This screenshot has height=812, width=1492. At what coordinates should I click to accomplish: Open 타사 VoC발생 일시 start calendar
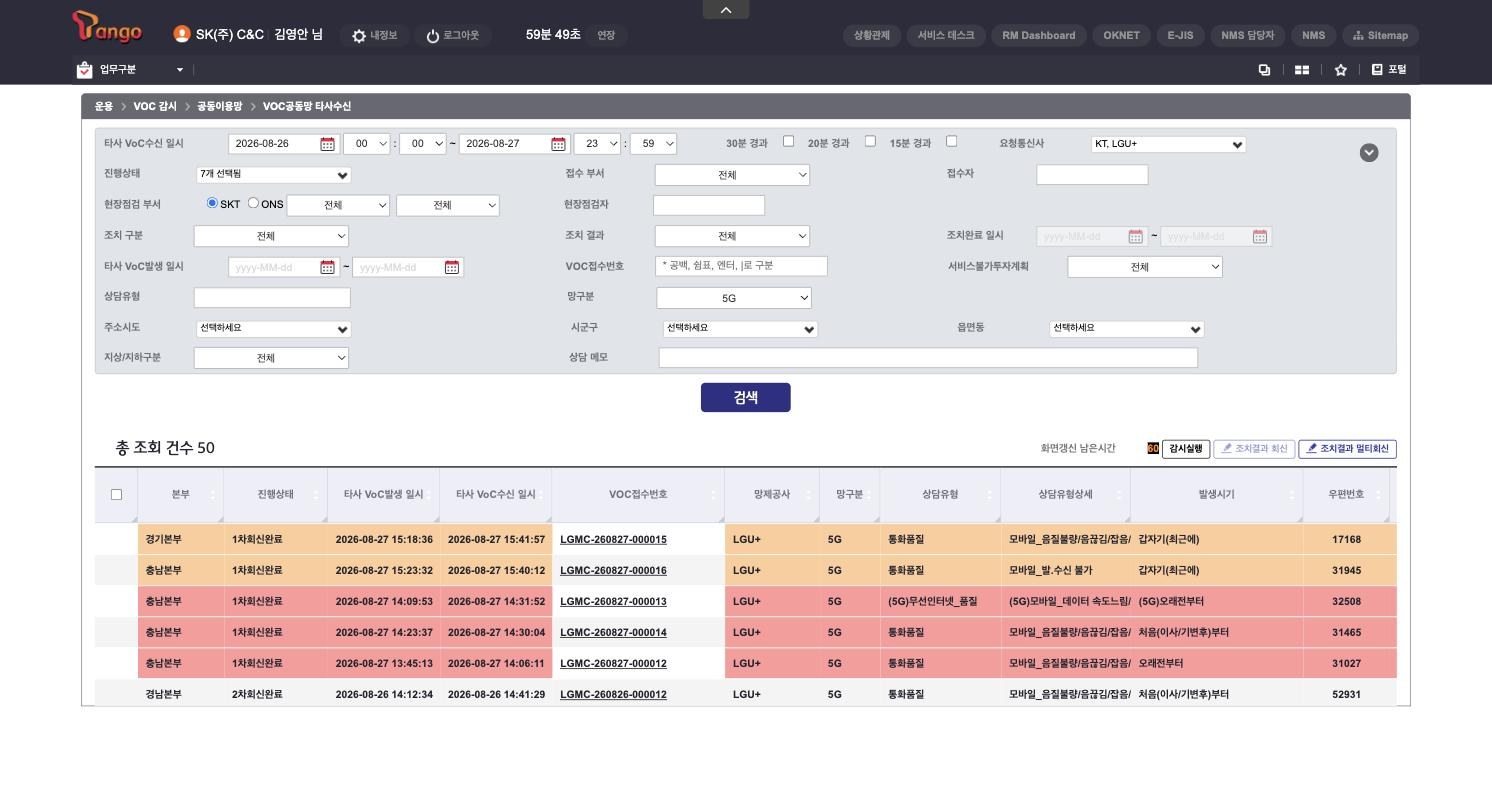point(327,267)
